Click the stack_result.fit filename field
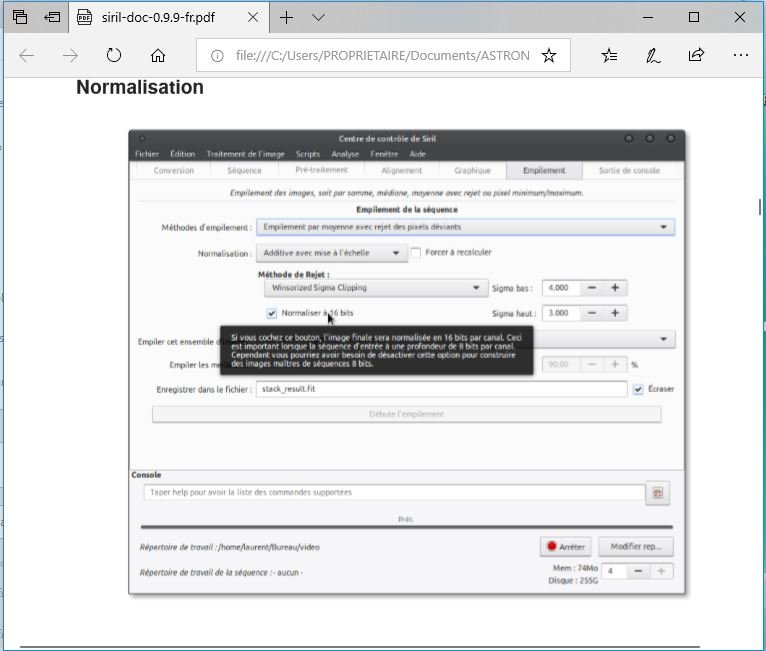 (442, 389)
